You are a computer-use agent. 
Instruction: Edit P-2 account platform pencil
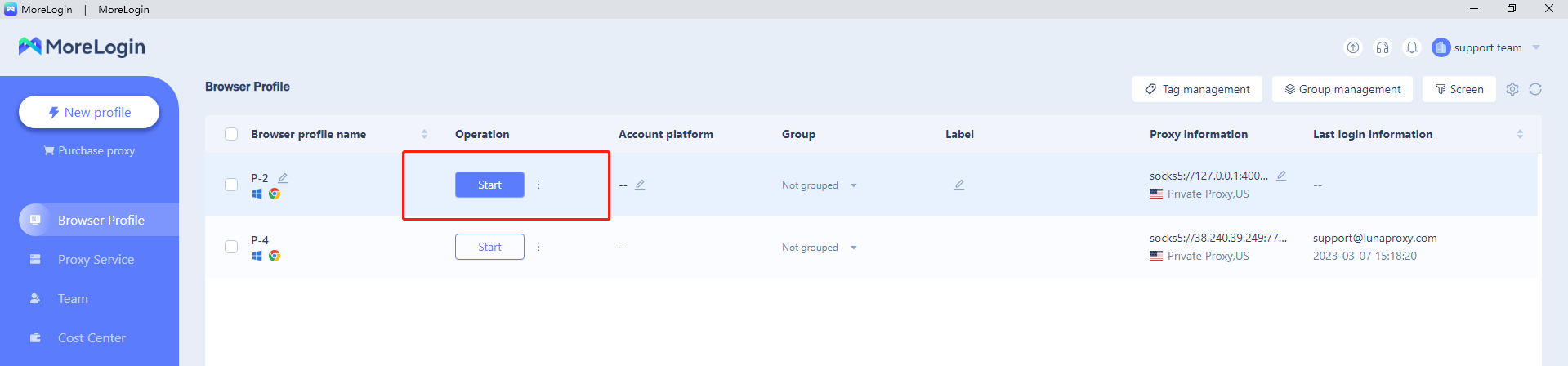[640, 185]
